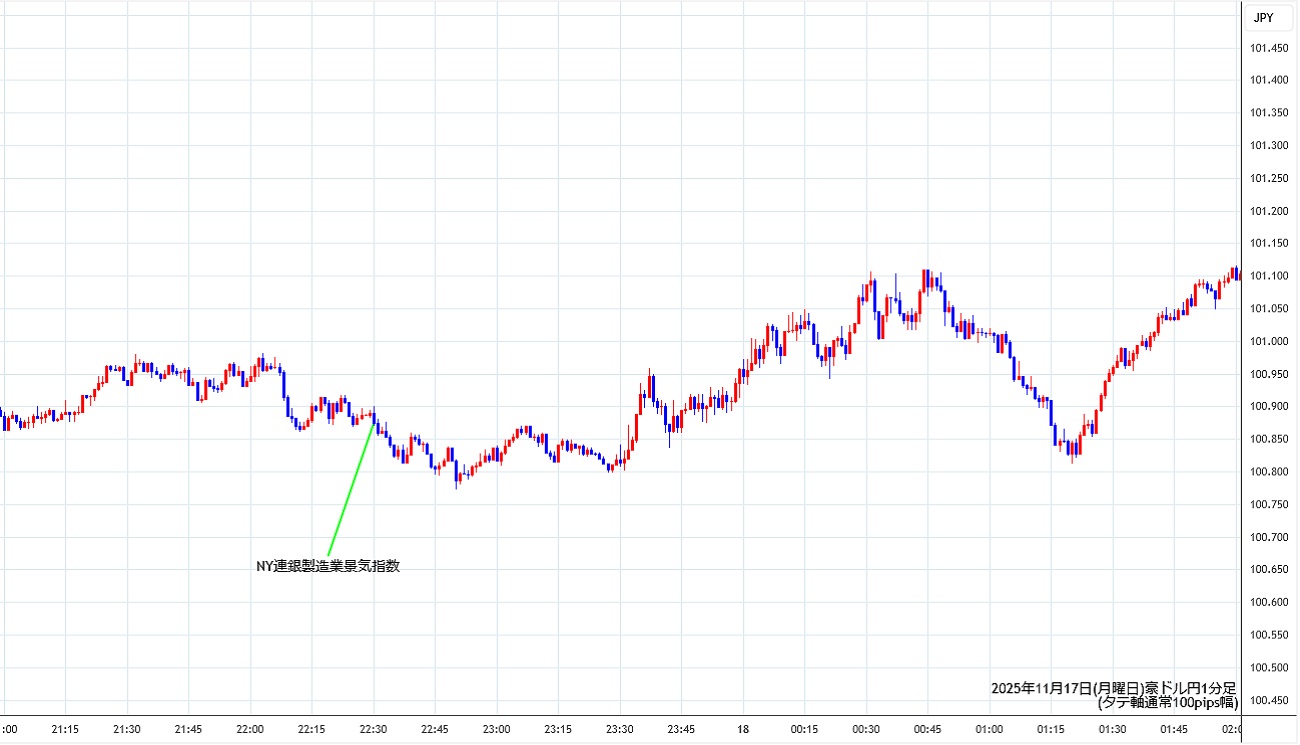This screenshot has width=1300, height=745.
Task: Select the 101.100 price axis label
Action: click(x=1270, y=277)
